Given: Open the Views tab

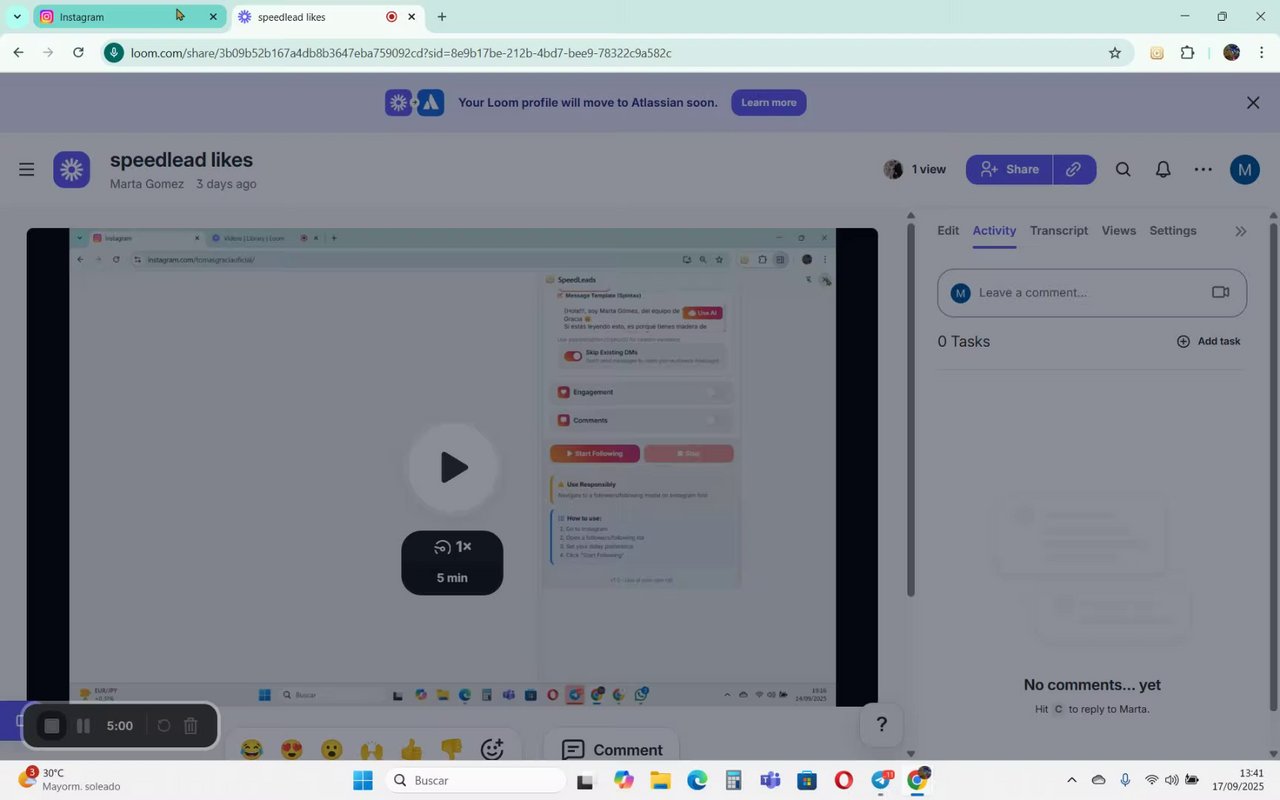Looking at the screenshot, I should 1118,230.
